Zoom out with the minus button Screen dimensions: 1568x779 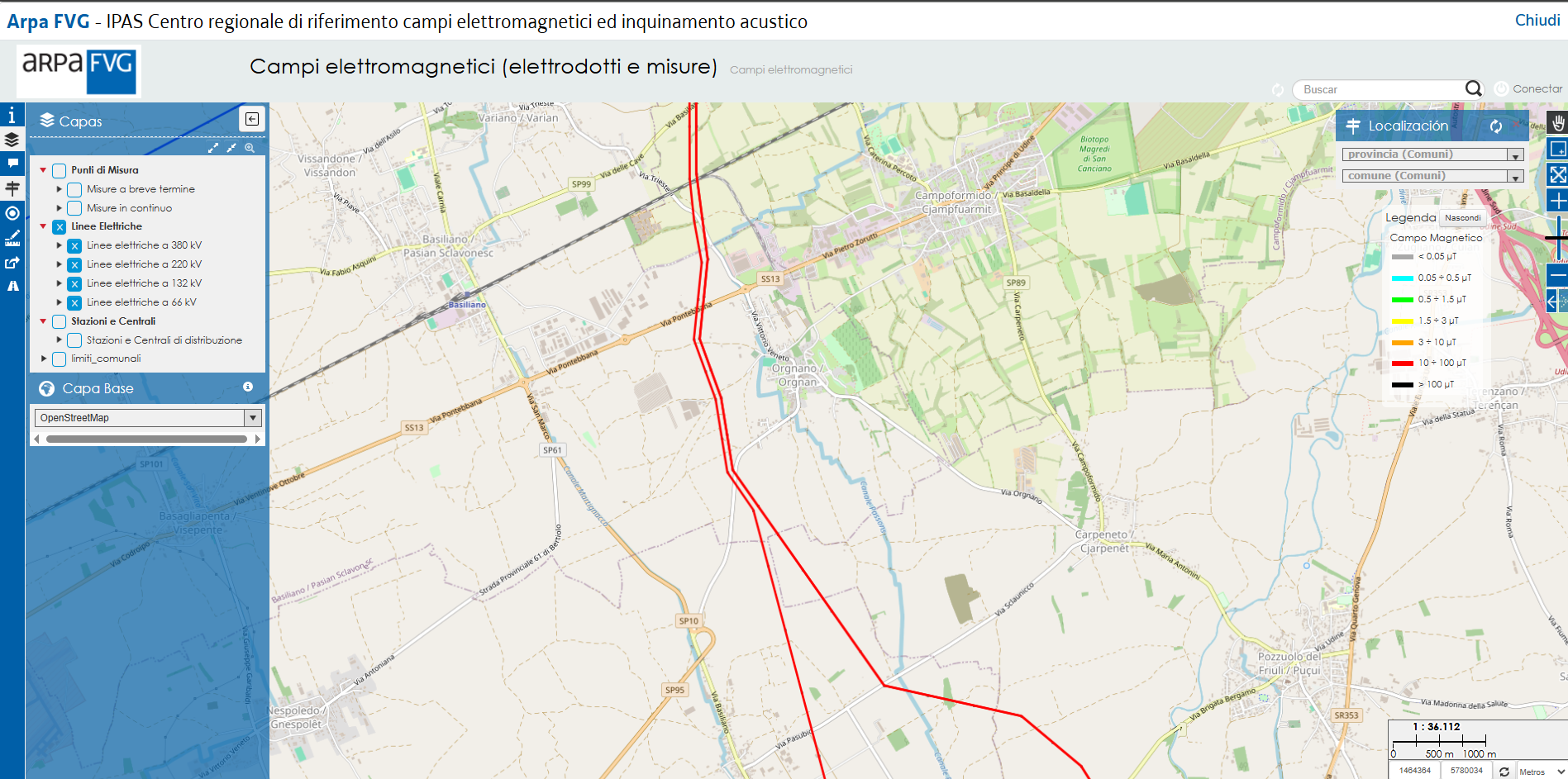point(1557,274)
